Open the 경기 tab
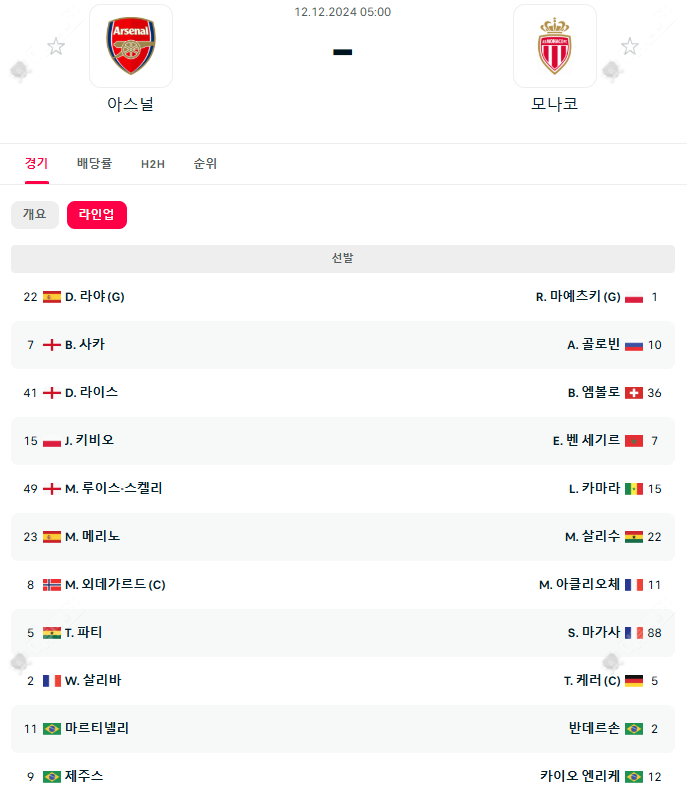 coord(36,164)
